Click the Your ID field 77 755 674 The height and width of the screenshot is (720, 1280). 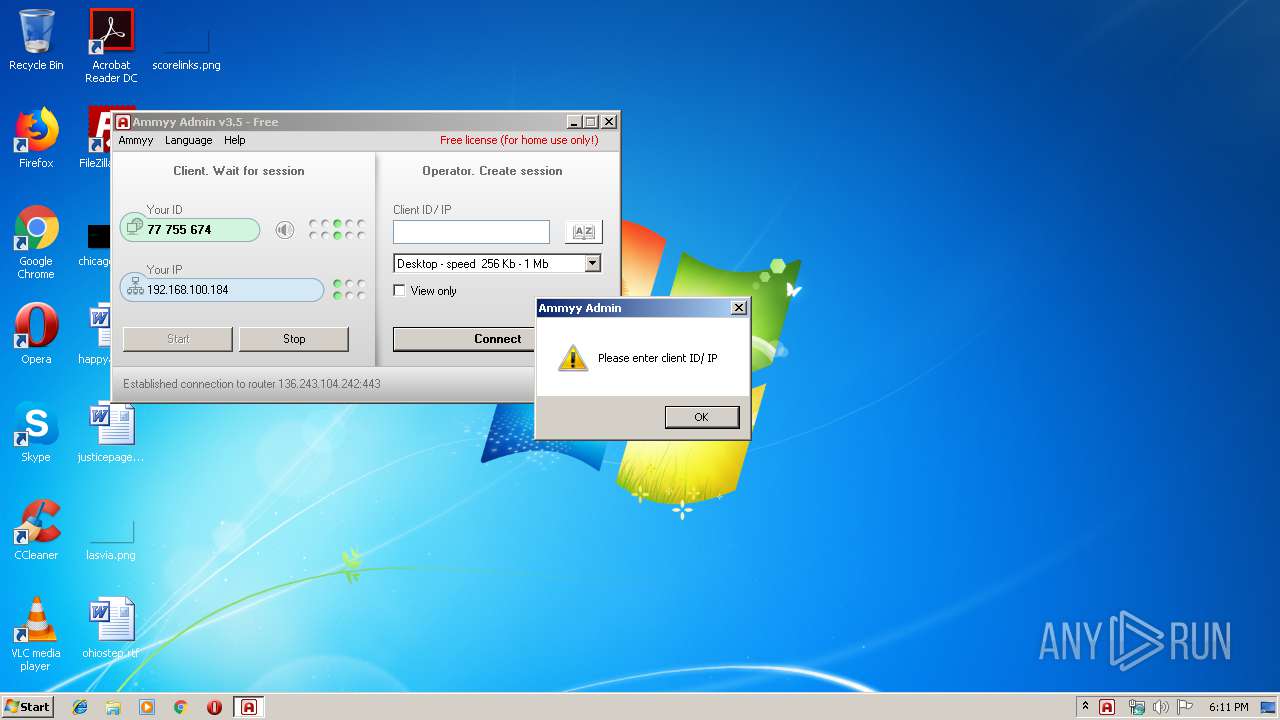[190, 230]
